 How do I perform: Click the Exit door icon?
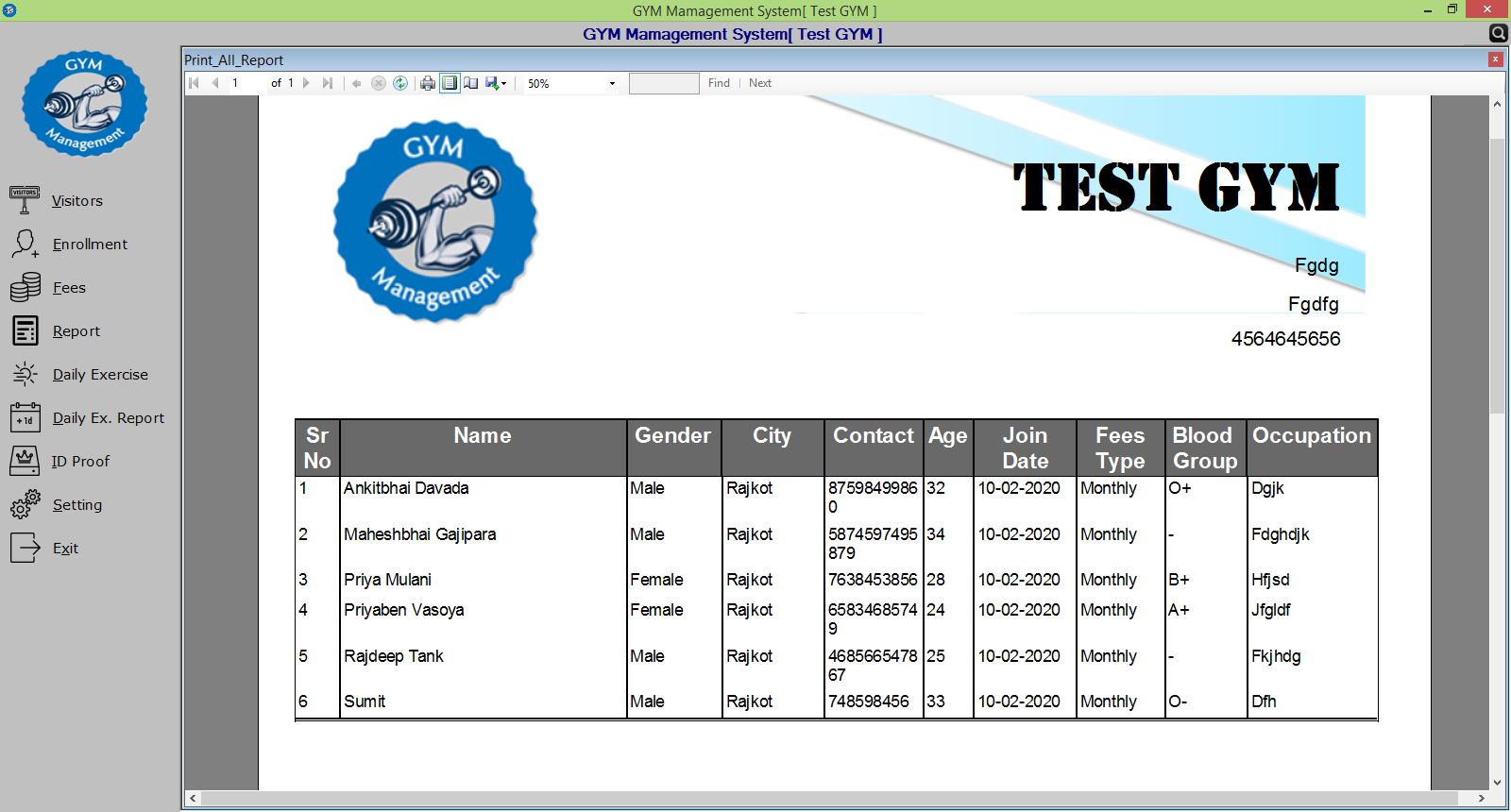click(25, 548)
